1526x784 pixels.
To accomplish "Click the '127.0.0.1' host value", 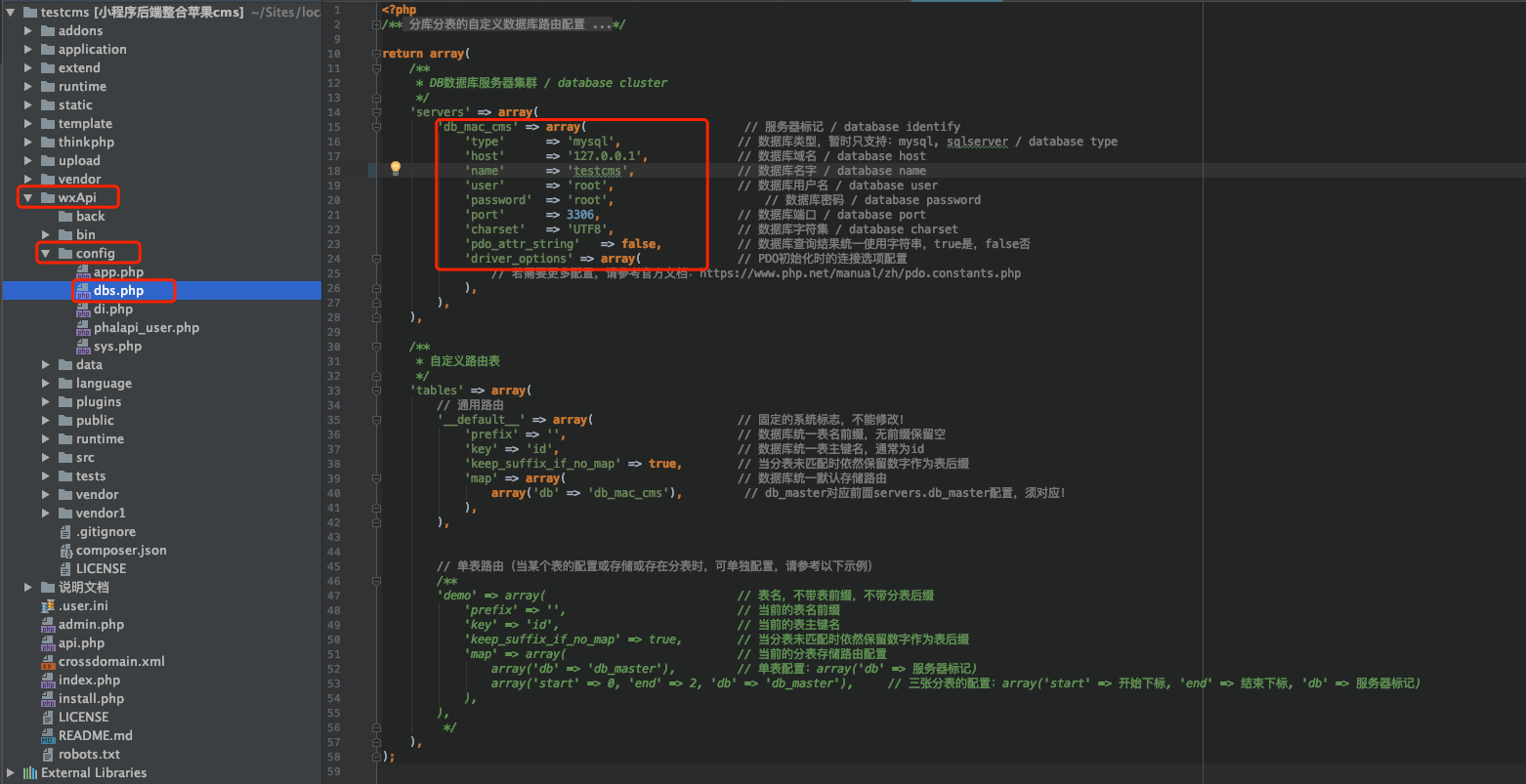I will [x=606, y=156].
